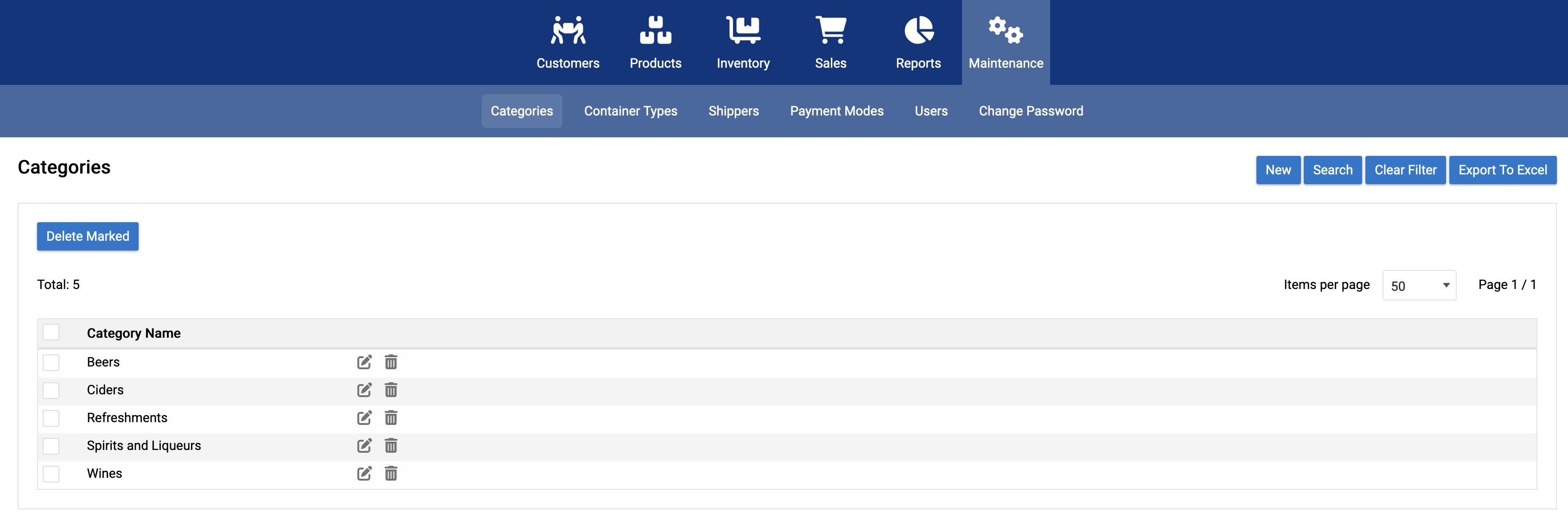Screen dimensions: 1568x514
Task: Mark the Refreshments row checkbox
Action: (x=51, y=418)
